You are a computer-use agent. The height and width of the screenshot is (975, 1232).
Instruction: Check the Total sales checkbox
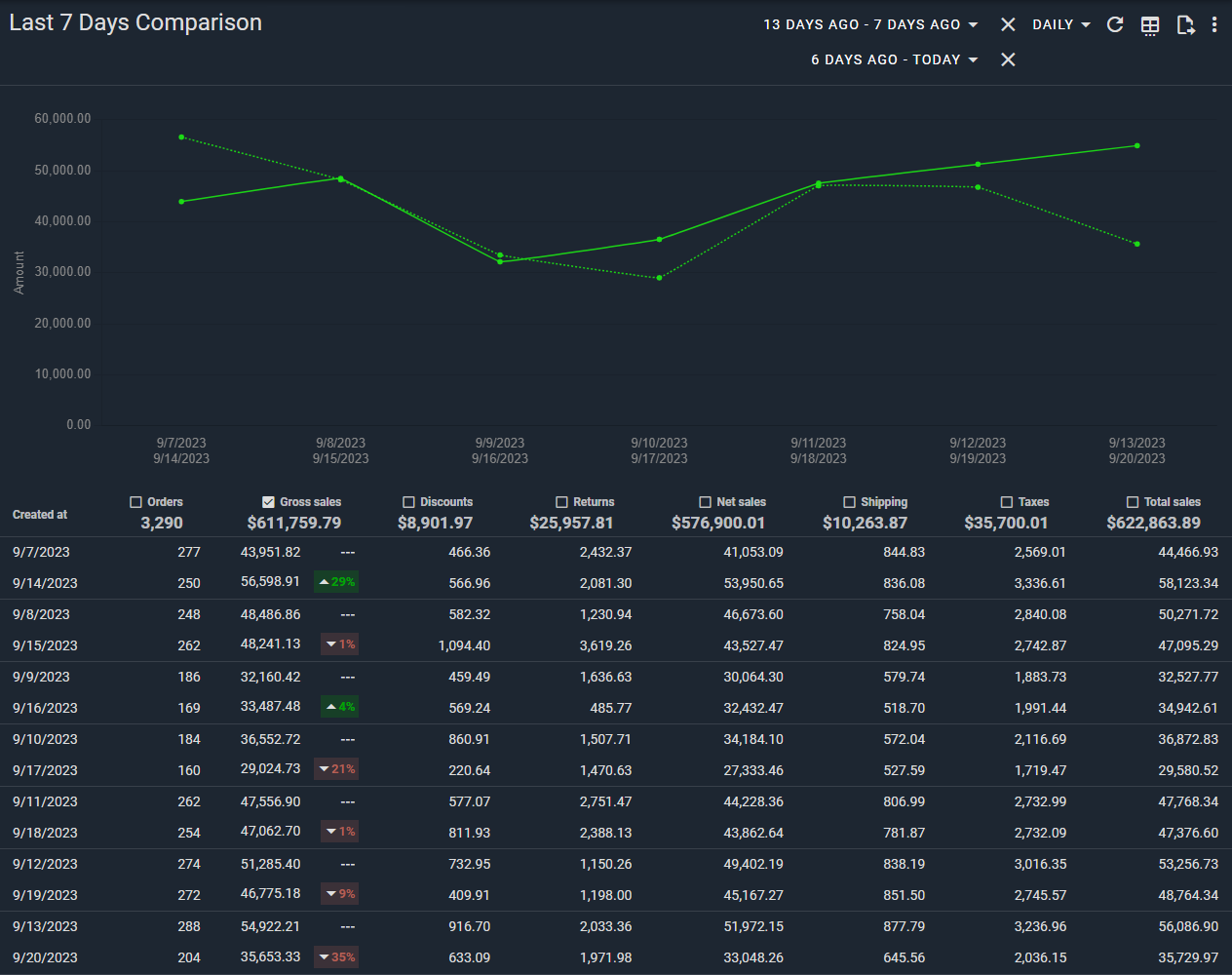click(x=1133, y=502)
